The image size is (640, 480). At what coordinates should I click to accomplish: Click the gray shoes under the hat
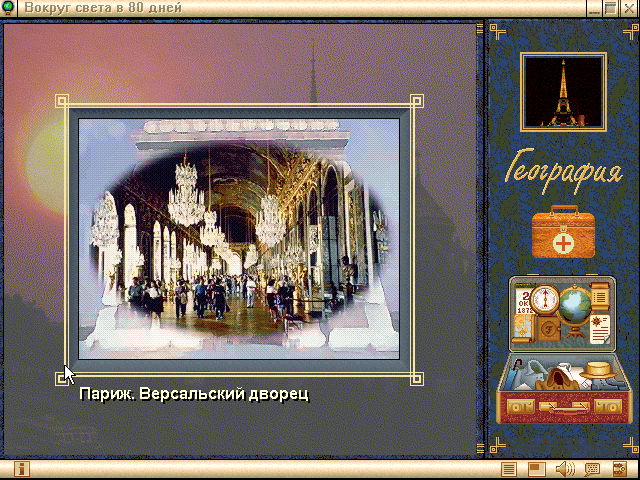606,383
